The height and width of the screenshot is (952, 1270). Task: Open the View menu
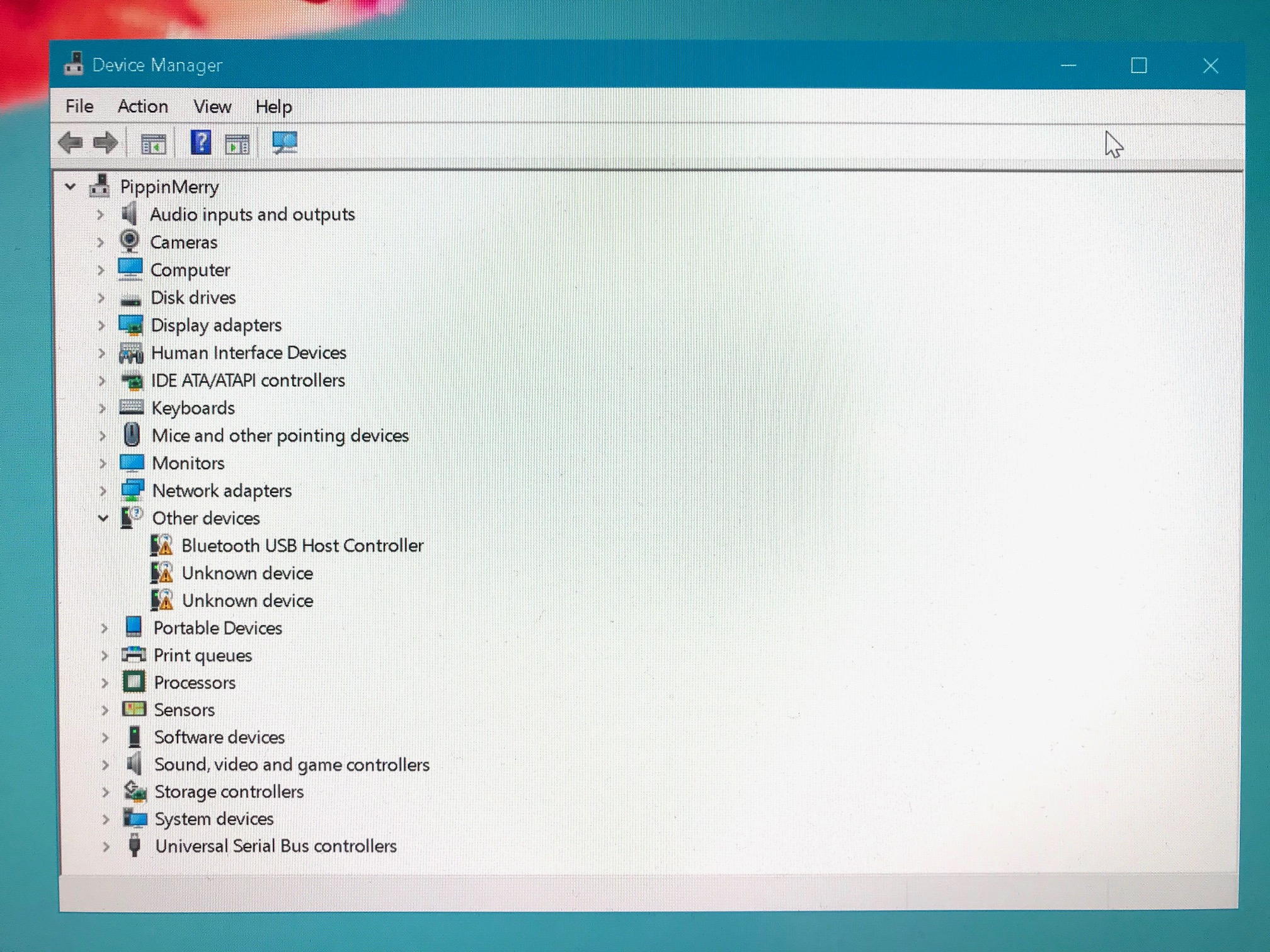pyautogui.click(x=212, y=106)
